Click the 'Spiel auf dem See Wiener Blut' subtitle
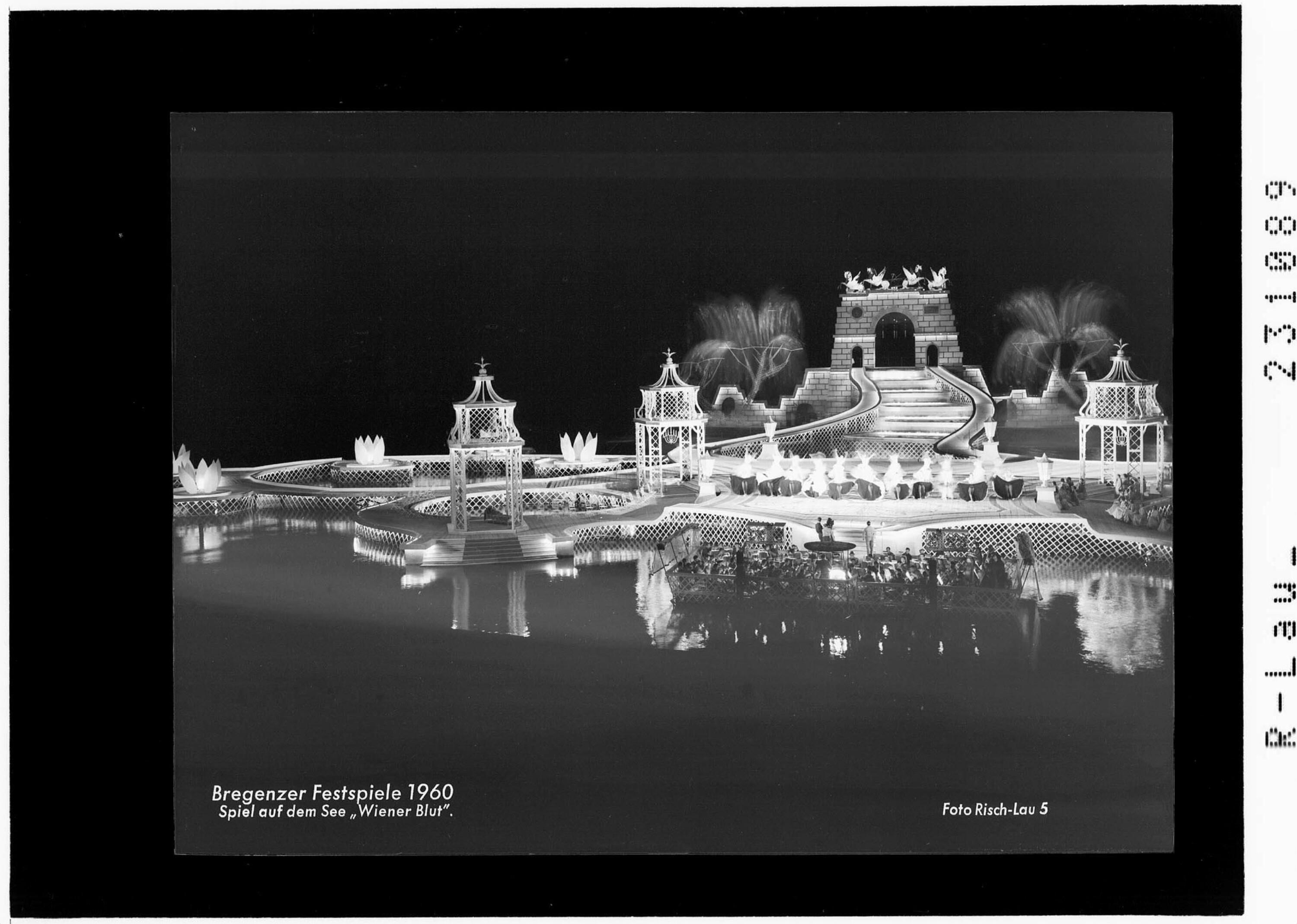 click(335, 812)
